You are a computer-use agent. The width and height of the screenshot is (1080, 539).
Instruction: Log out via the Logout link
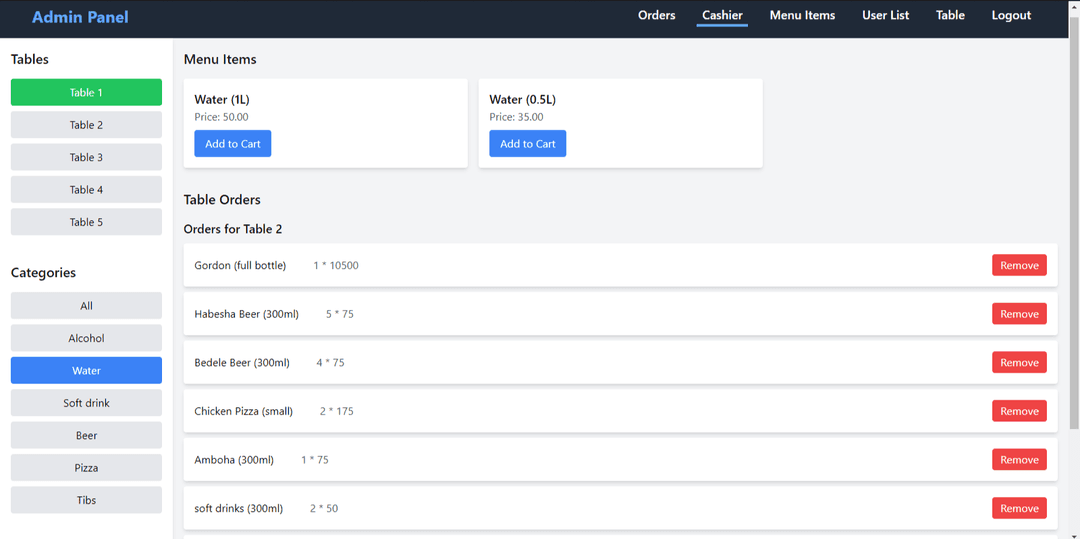point(1011,15)
